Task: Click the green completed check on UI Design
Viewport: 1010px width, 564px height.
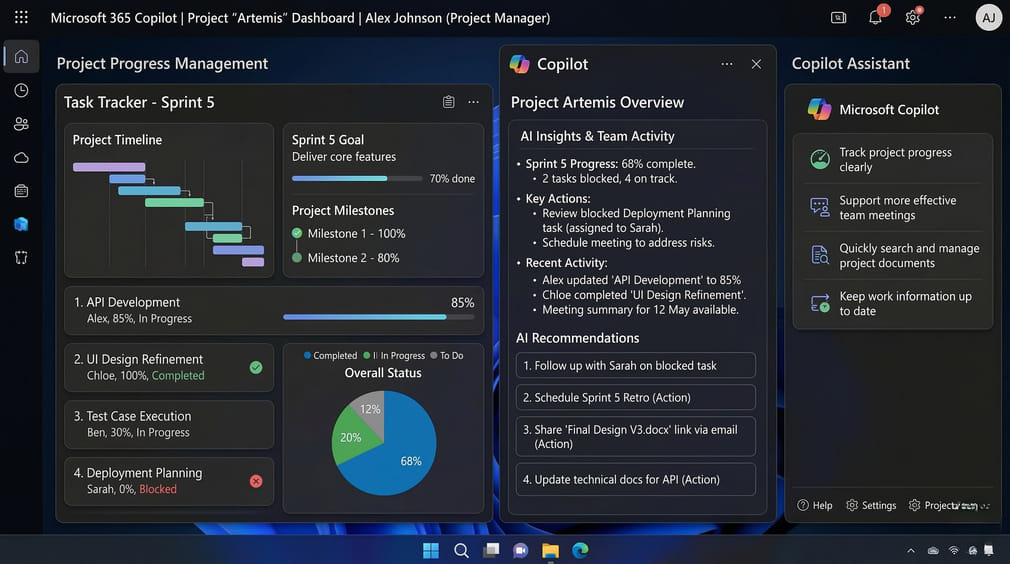Action: pyautogui.click(x=256, y=367)
